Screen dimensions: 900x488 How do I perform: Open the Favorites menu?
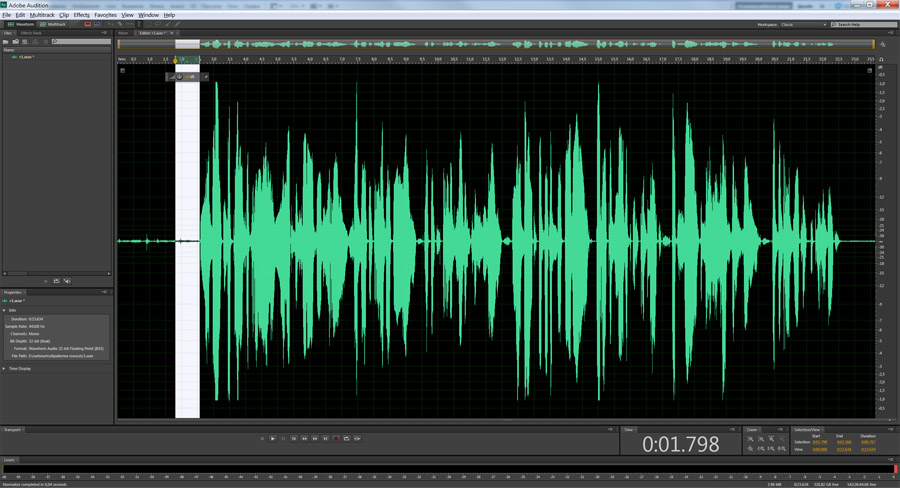(x=105, y=15)
